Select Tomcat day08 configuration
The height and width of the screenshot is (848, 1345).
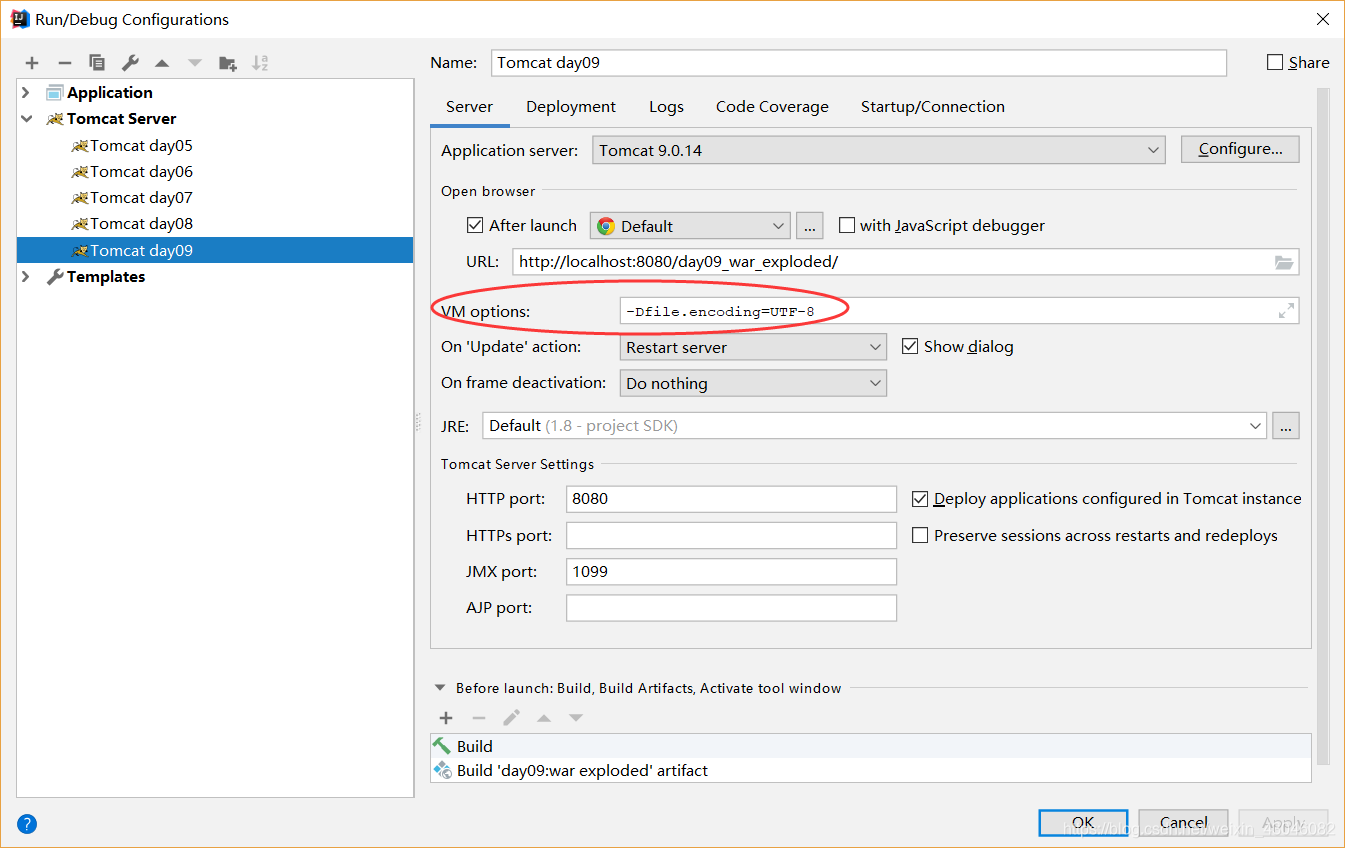click(x=215, y=223)
